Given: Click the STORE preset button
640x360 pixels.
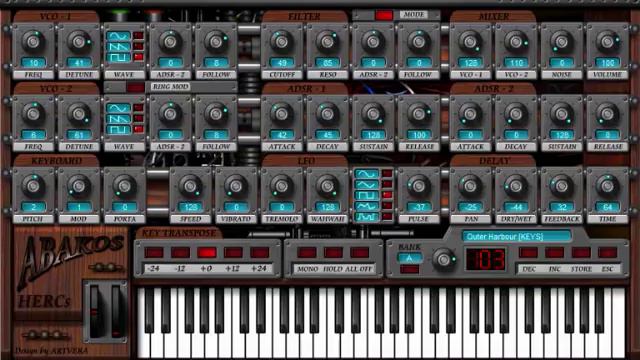Looking at the screenshot, I should tap(581, 252).
